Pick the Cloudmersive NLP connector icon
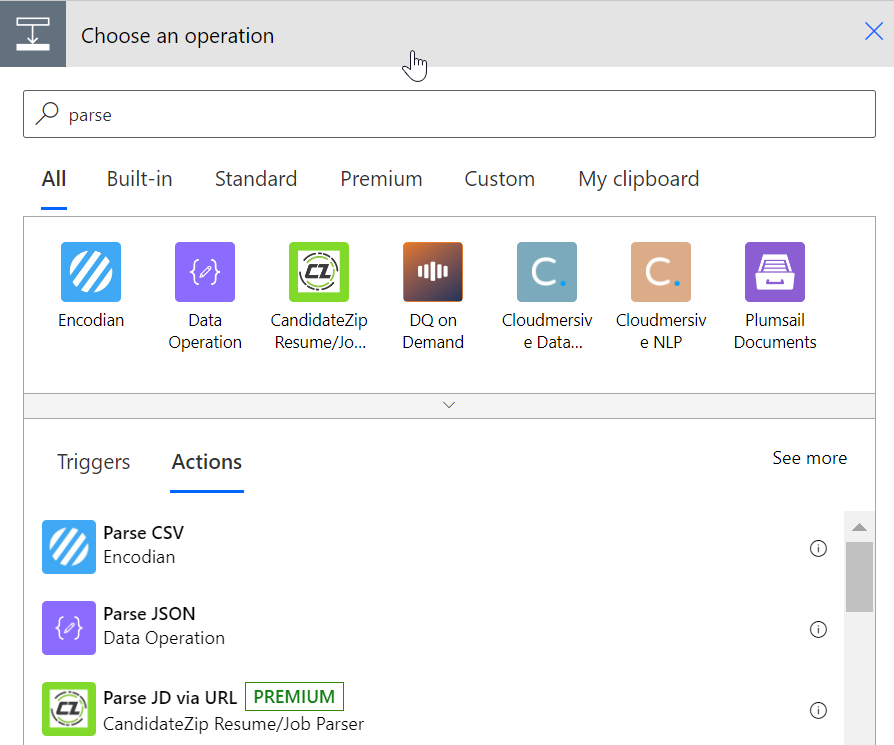This screenshot has height=745, width=894. tap(661, 272)
